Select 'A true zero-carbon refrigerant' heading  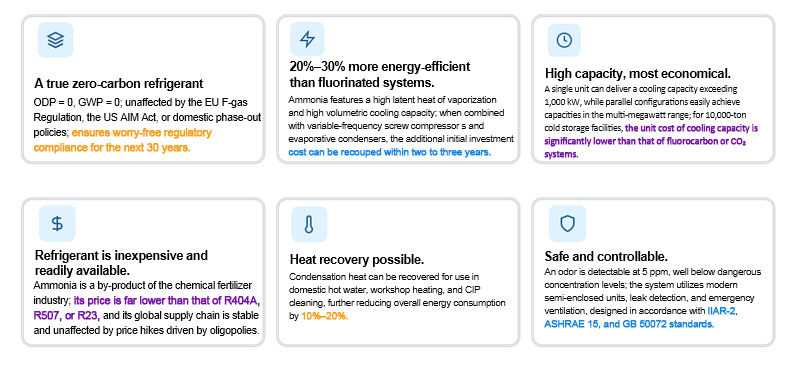click(119, 83)
